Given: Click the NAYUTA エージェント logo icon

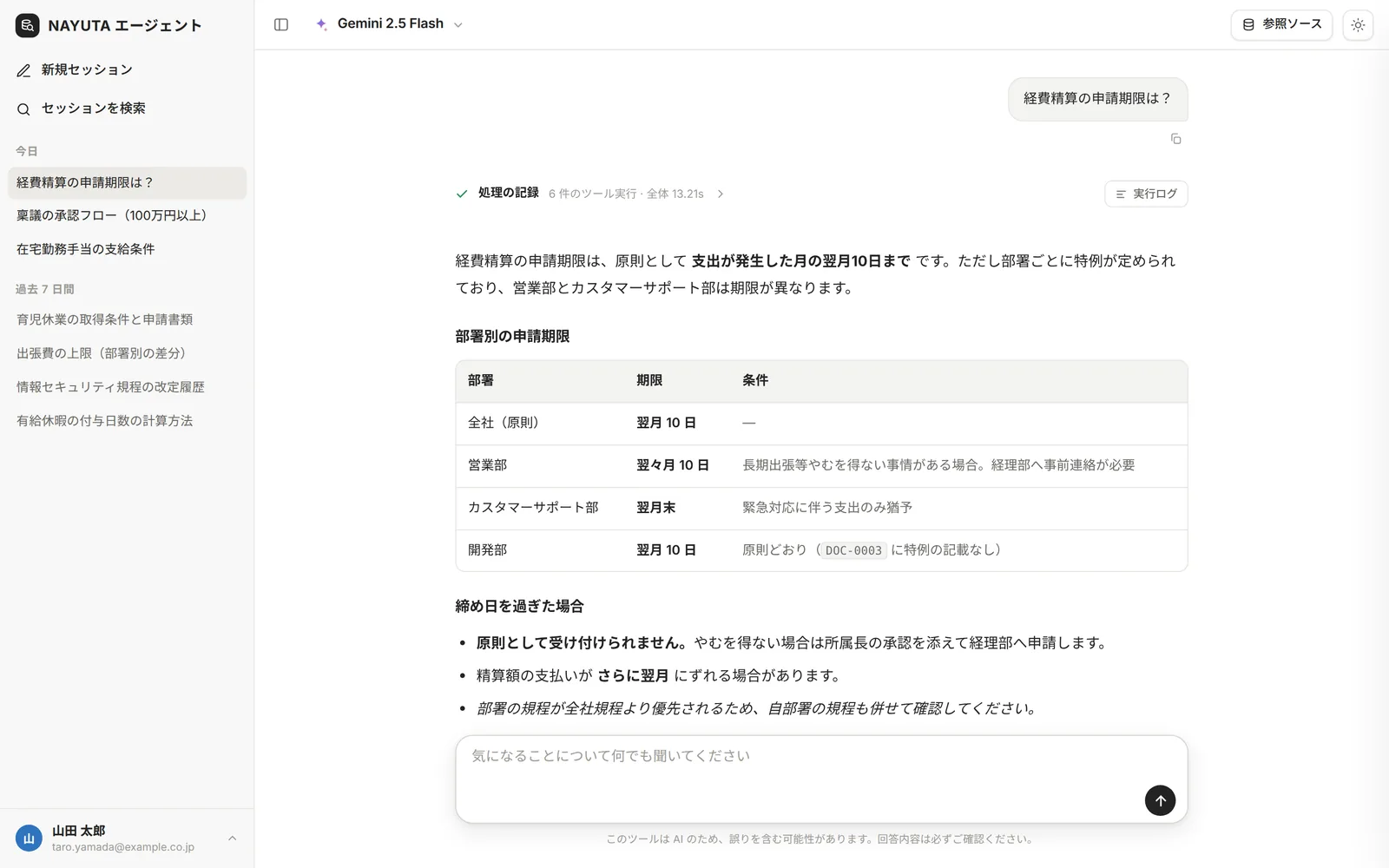Looking at the screenshot, I should (27, 25).
